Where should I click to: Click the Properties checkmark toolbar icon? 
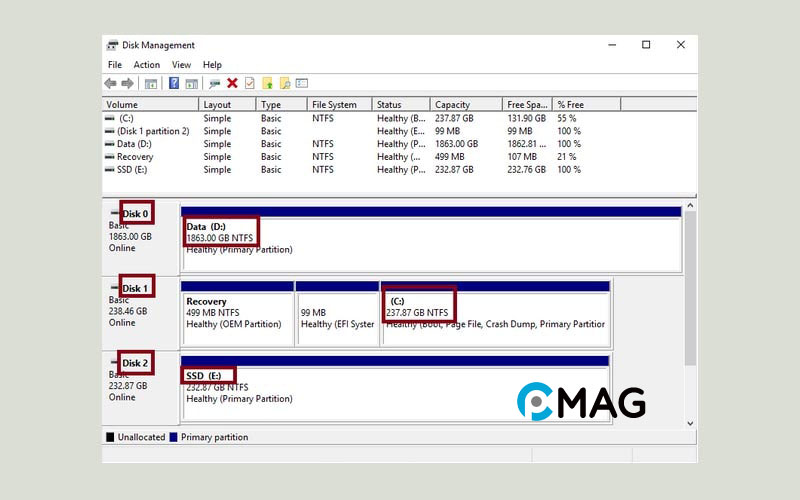point(250,83)
